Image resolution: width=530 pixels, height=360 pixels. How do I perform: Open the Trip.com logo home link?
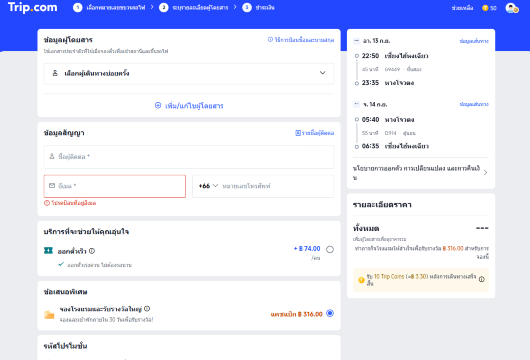tap(32, 7)
